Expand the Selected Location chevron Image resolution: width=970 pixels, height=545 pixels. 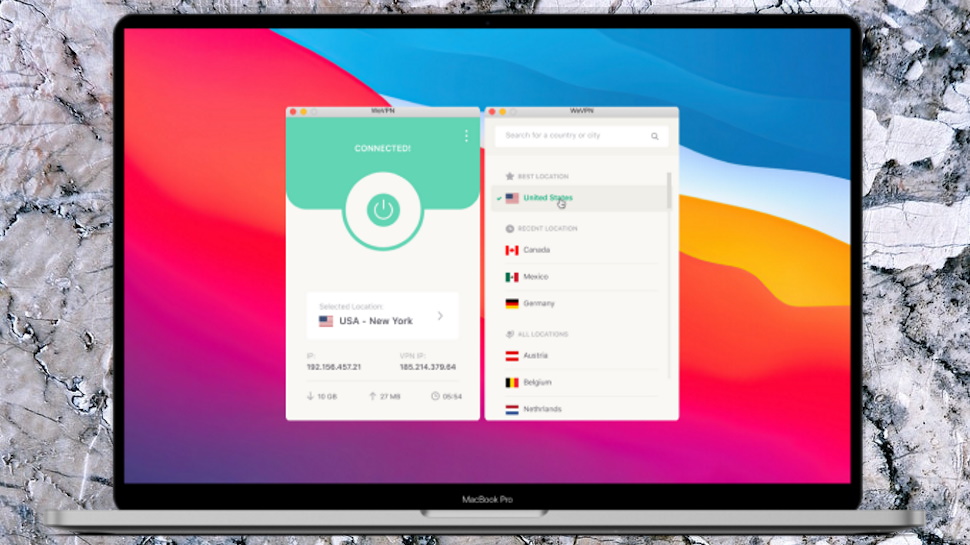click(440, 316)
